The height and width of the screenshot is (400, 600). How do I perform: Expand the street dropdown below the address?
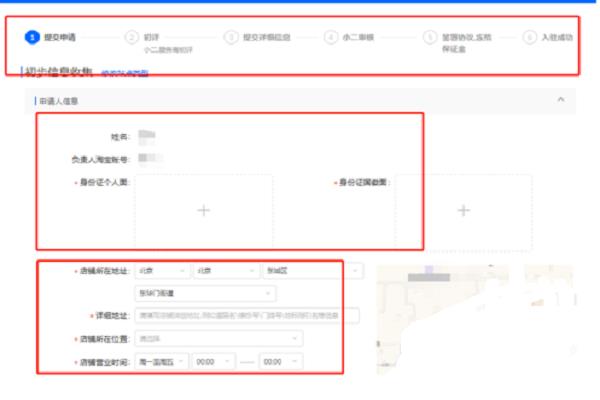coord(206,293)
